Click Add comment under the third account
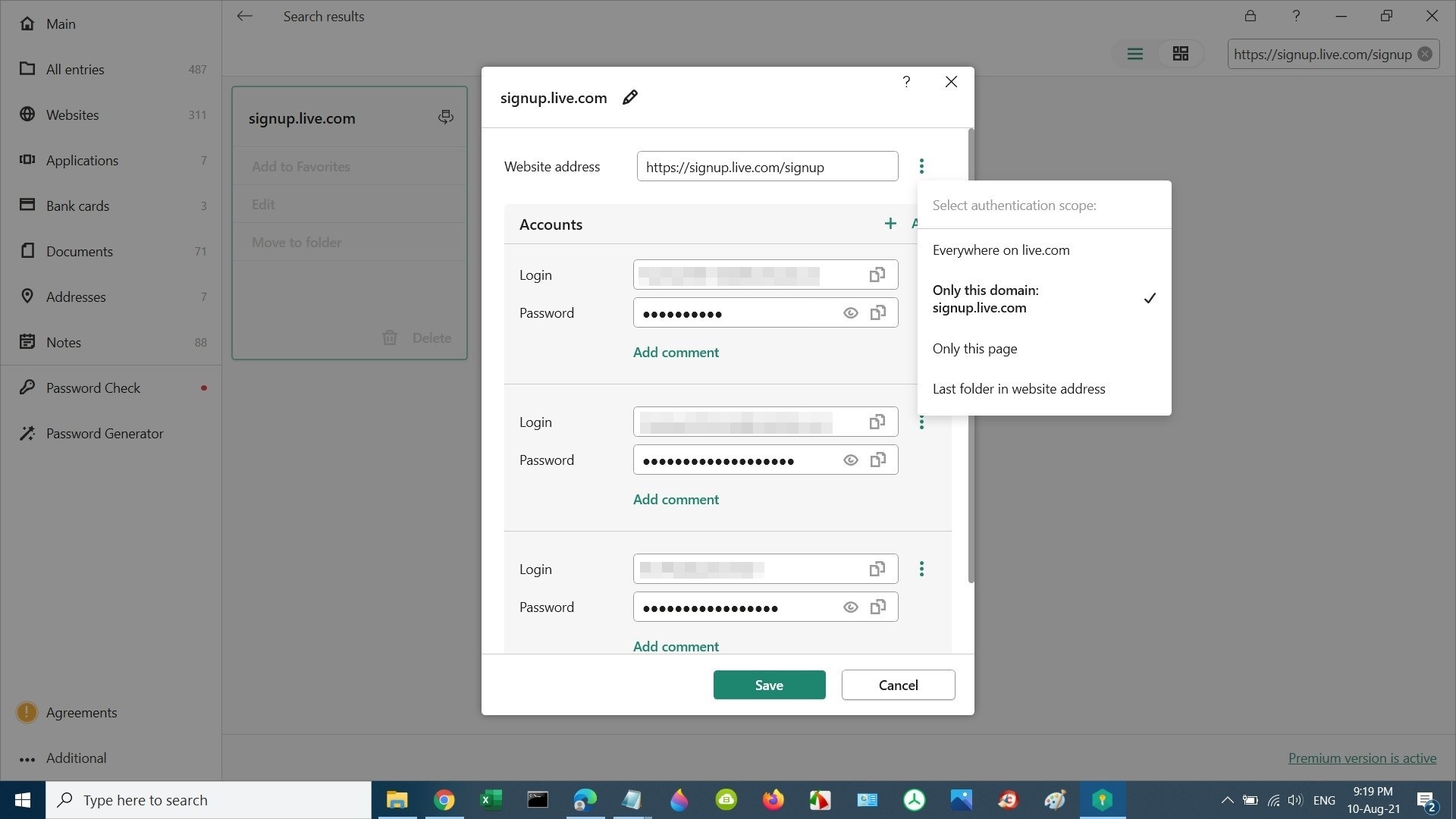1456x819 pixels. (x=676, y=646)
